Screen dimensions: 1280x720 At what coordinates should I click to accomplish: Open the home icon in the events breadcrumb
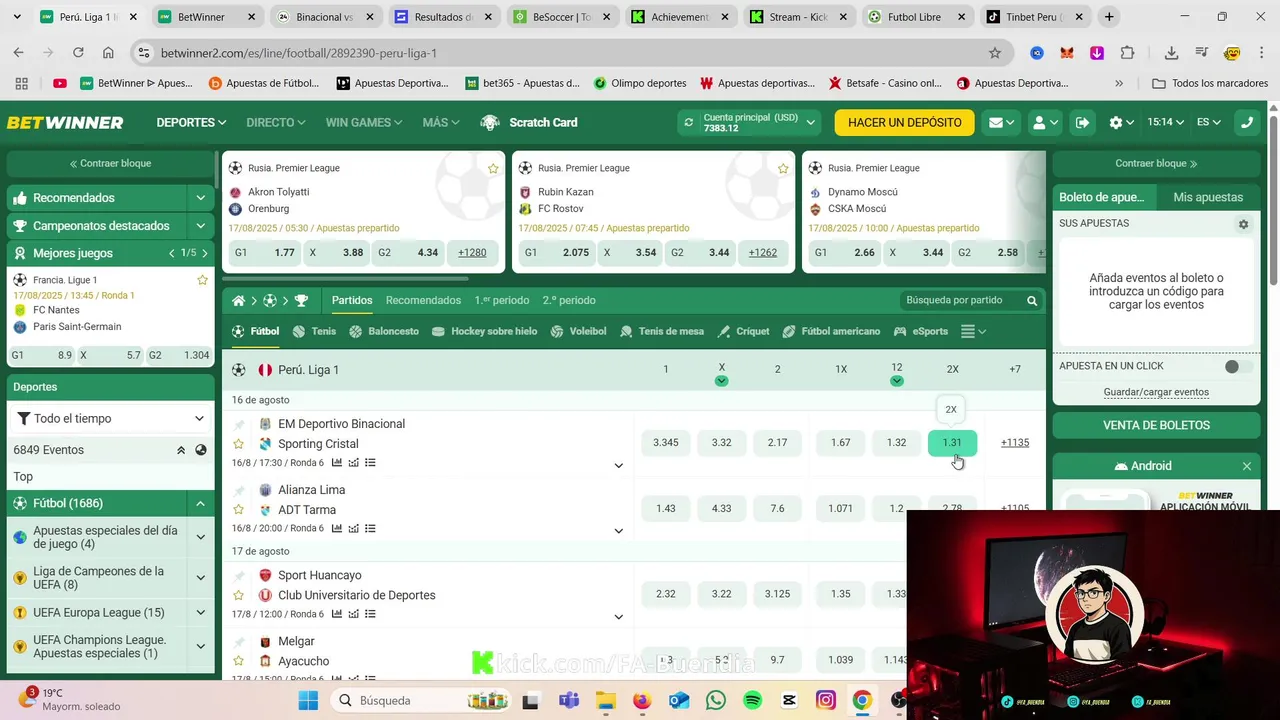point(238,300)
